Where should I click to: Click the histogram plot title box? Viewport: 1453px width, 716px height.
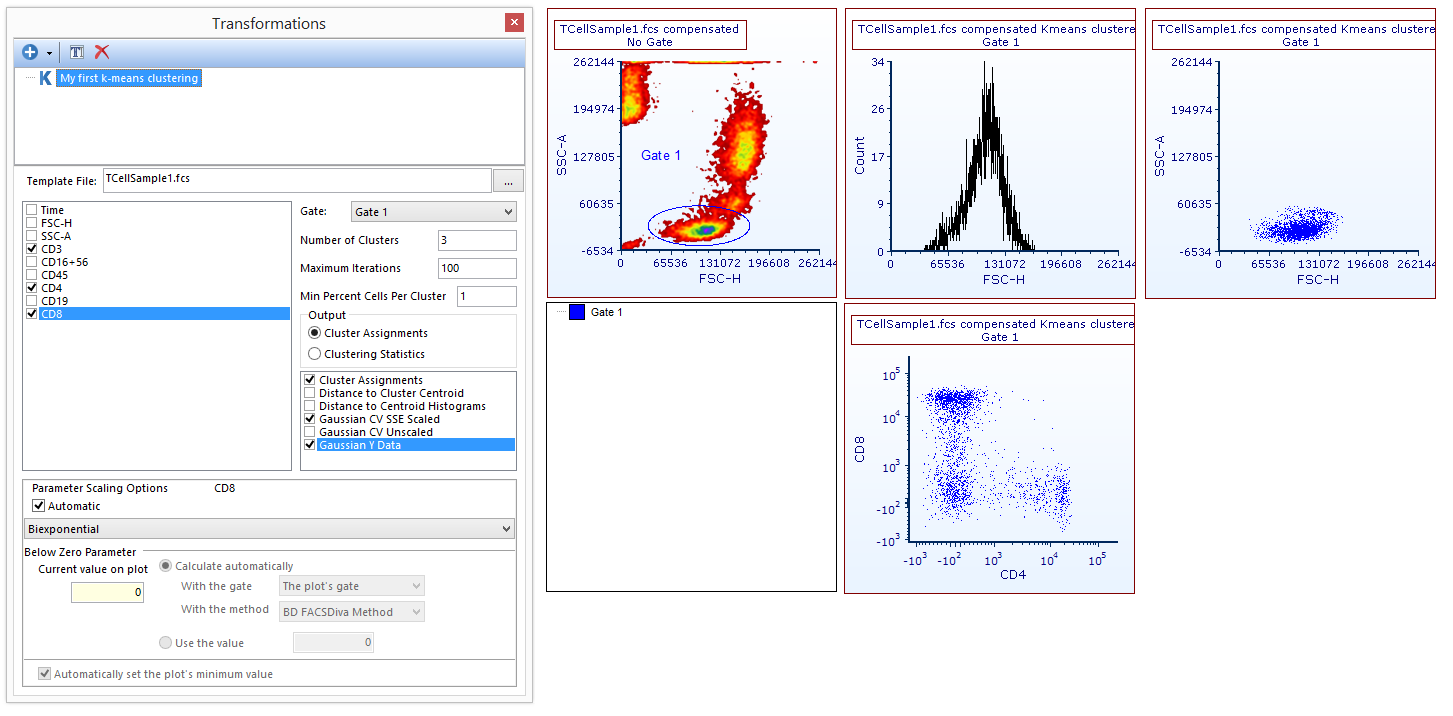[993, 35]
